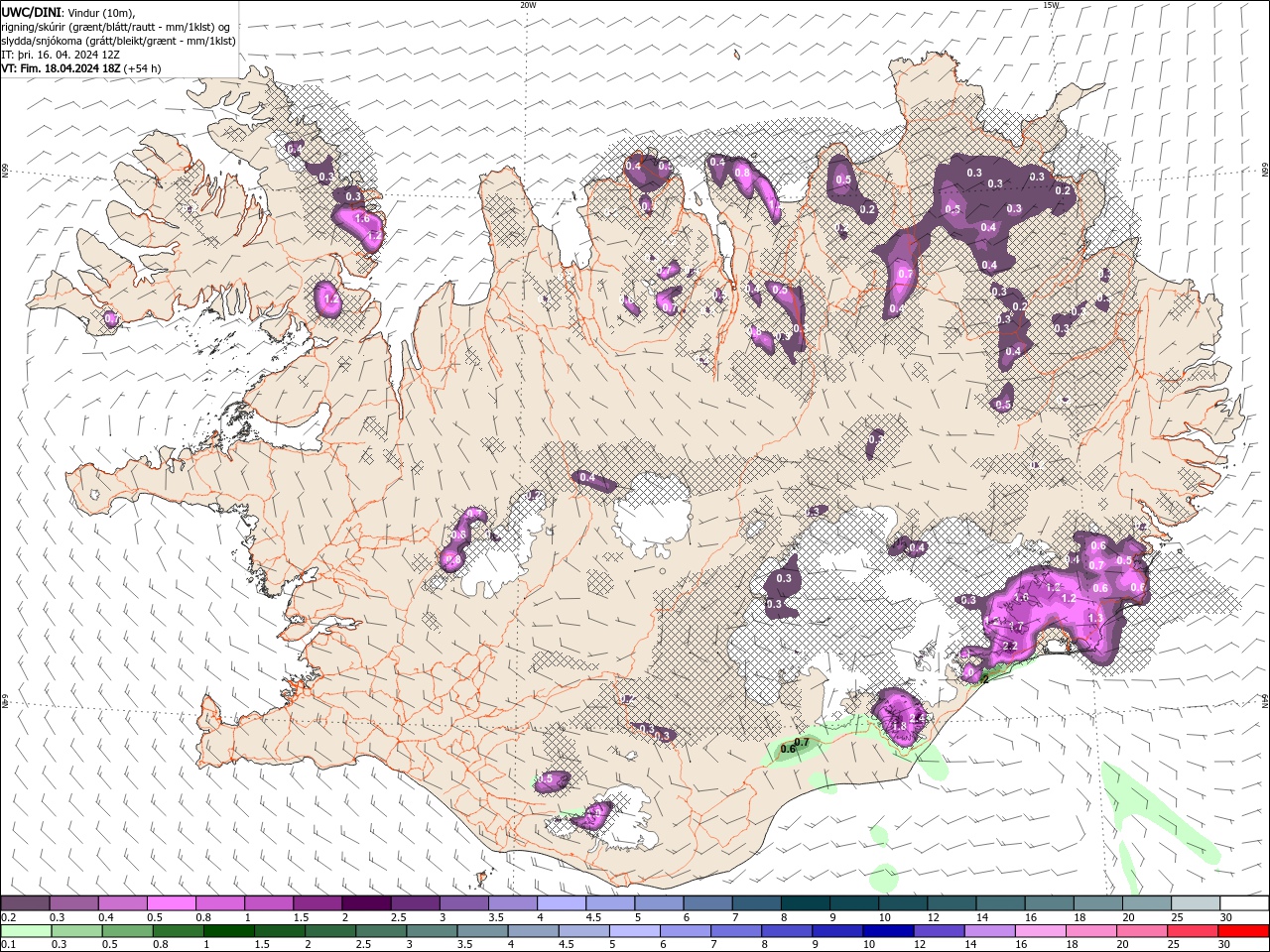1270x952 pixels.
Task: Pick lower legend row swatch between 12 and 14
Action: (938, 931)
